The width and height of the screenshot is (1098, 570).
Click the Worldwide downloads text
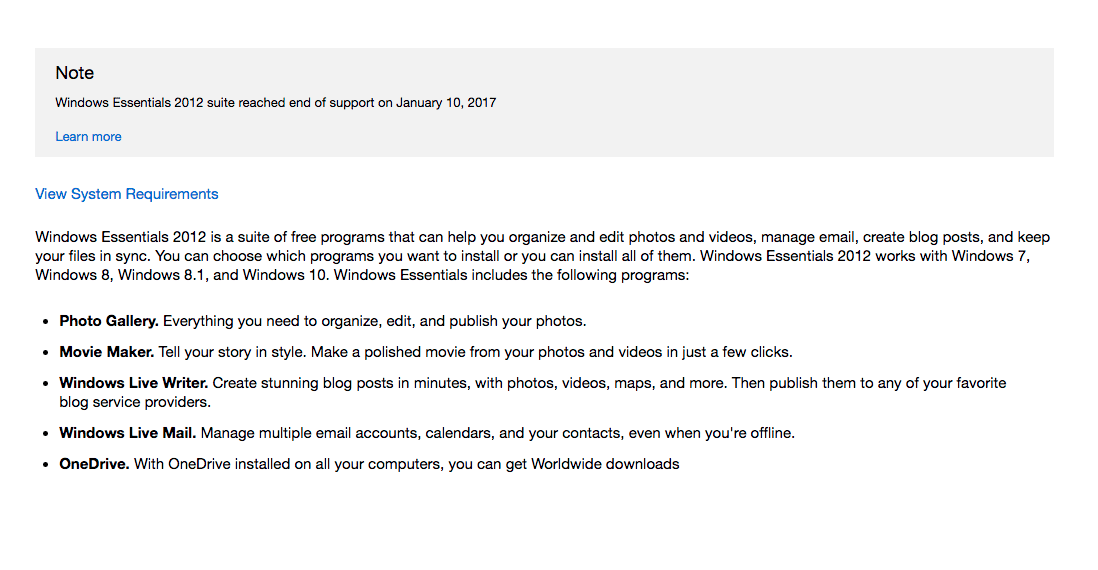click(605, 464)
